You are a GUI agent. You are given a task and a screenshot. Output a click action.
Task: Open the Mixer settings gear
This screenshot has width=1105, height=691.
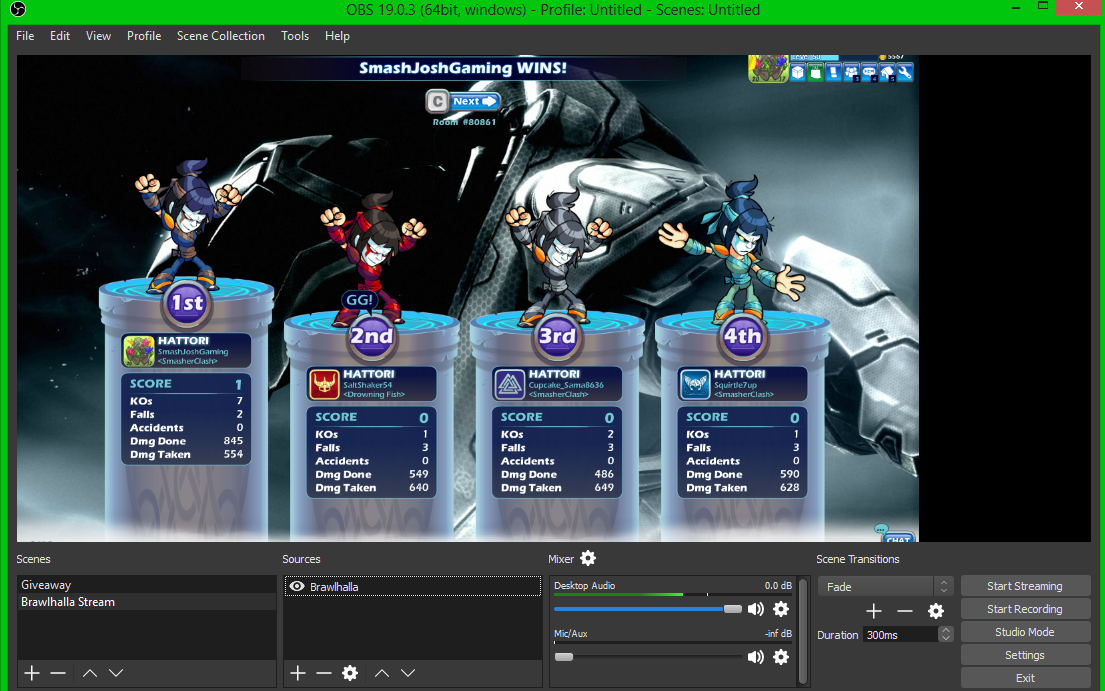[588, 559]
